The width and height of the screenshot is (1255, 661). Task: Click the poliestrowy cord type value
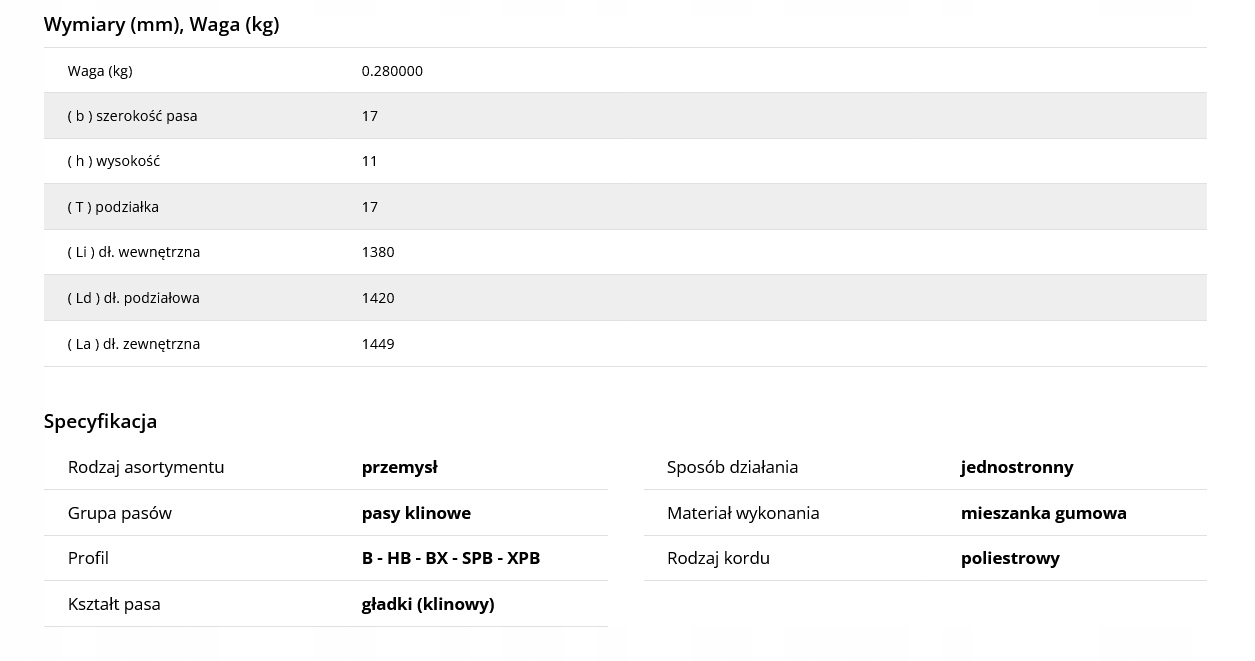click(1010, 558)
